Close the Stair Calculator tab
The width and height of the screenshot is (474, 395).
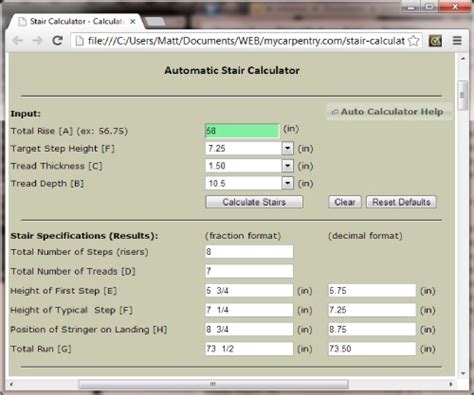(x=133, y=22)
